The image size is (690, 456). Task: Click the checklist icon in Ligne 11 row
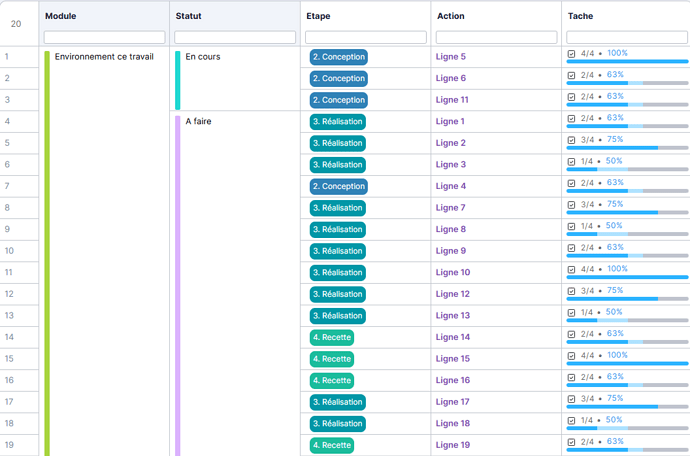pos(571,97)
